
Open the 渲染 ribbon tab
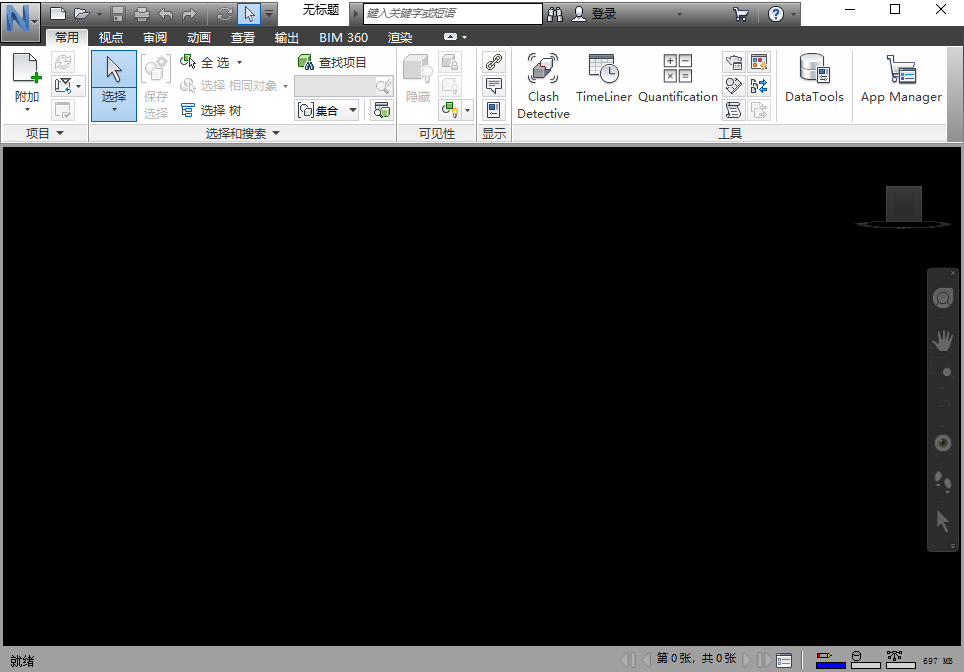(400, 38)
